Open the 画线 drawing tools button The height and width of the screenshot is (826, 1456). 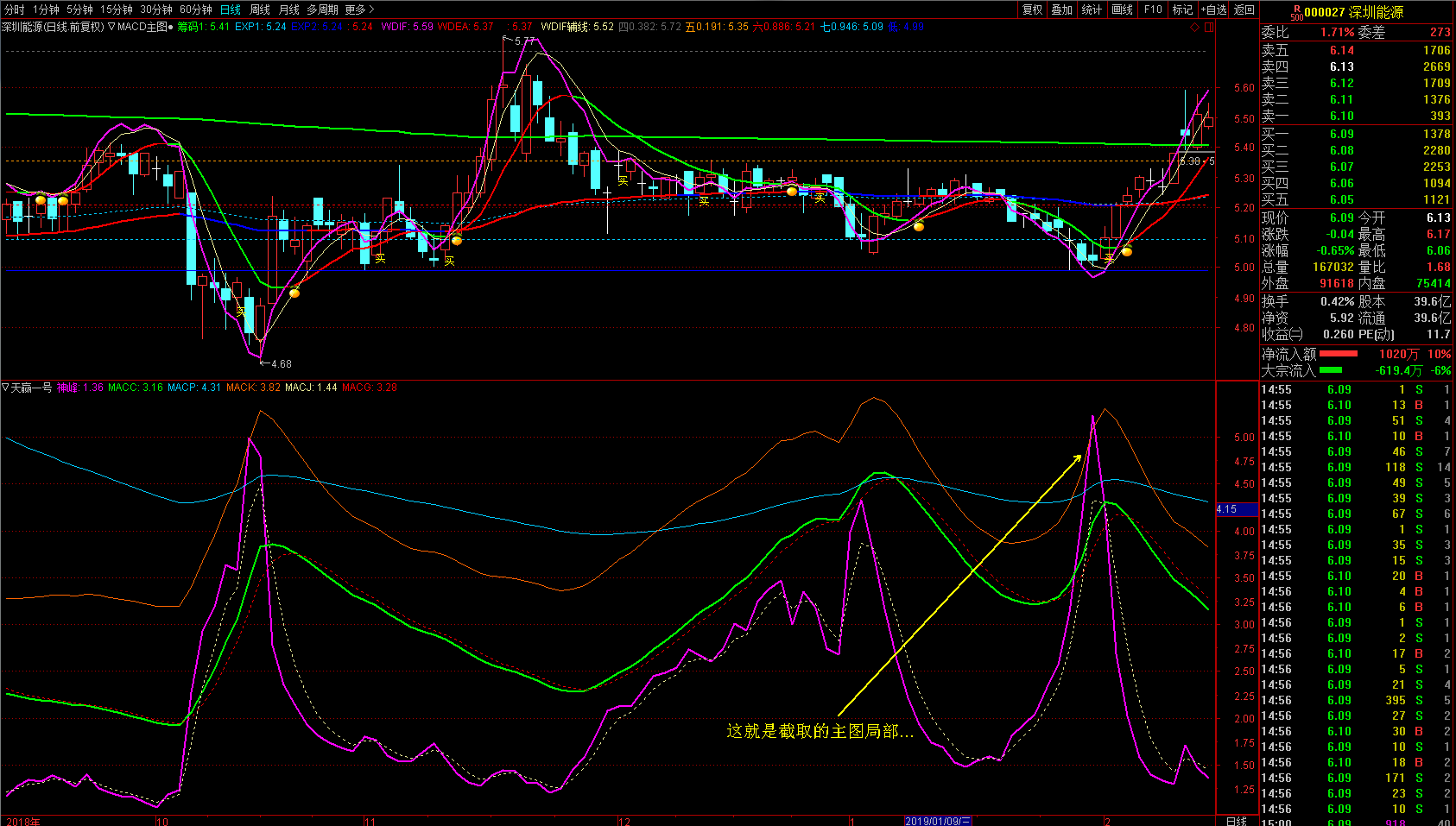click(1122, 9)
